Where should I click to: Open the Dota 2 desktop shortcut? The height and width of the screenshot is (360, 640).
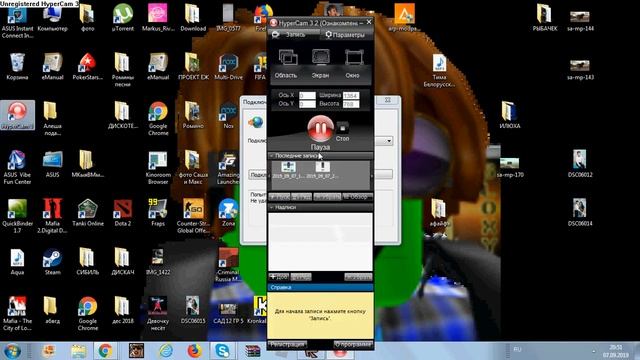(123, 213)
